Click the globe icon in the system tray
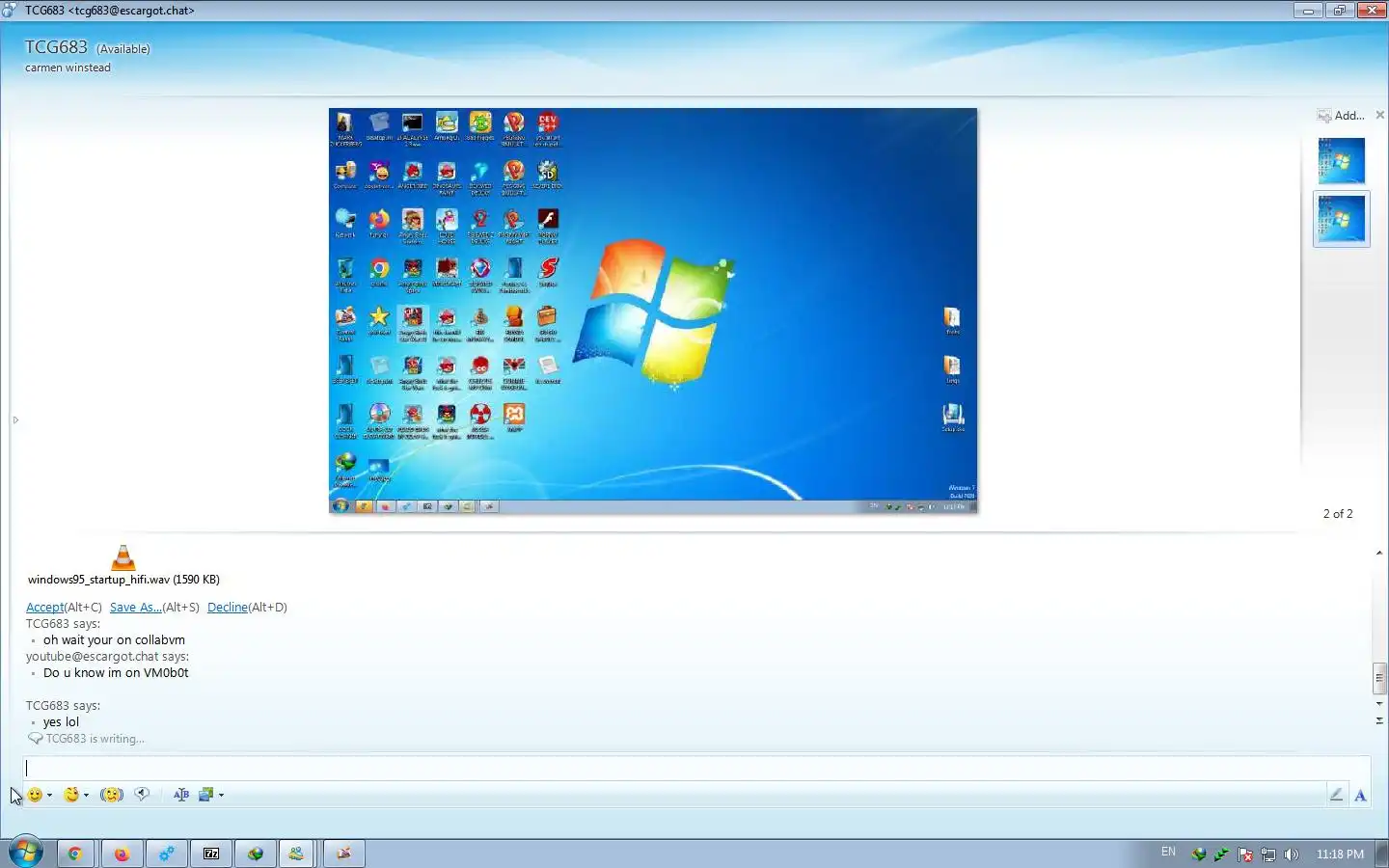Screen dimensions: 1389x868 (x=1199, y=854)
